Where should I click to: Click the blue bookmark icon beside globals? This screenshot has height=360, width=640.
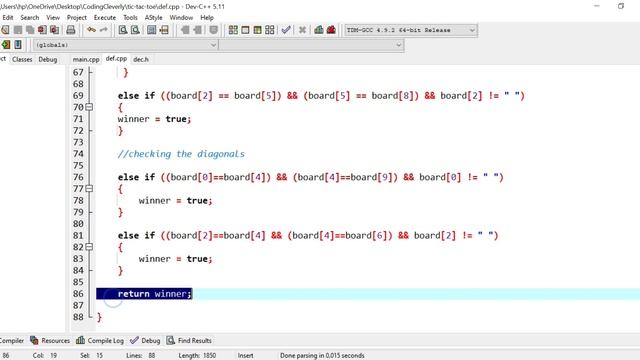(x=18, y=44)
